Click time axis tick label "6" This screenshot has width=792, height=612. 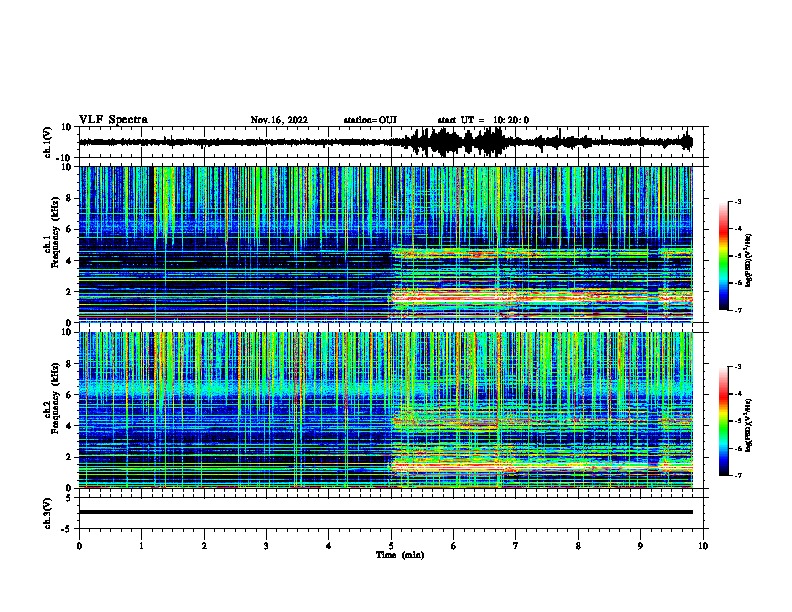454,546
